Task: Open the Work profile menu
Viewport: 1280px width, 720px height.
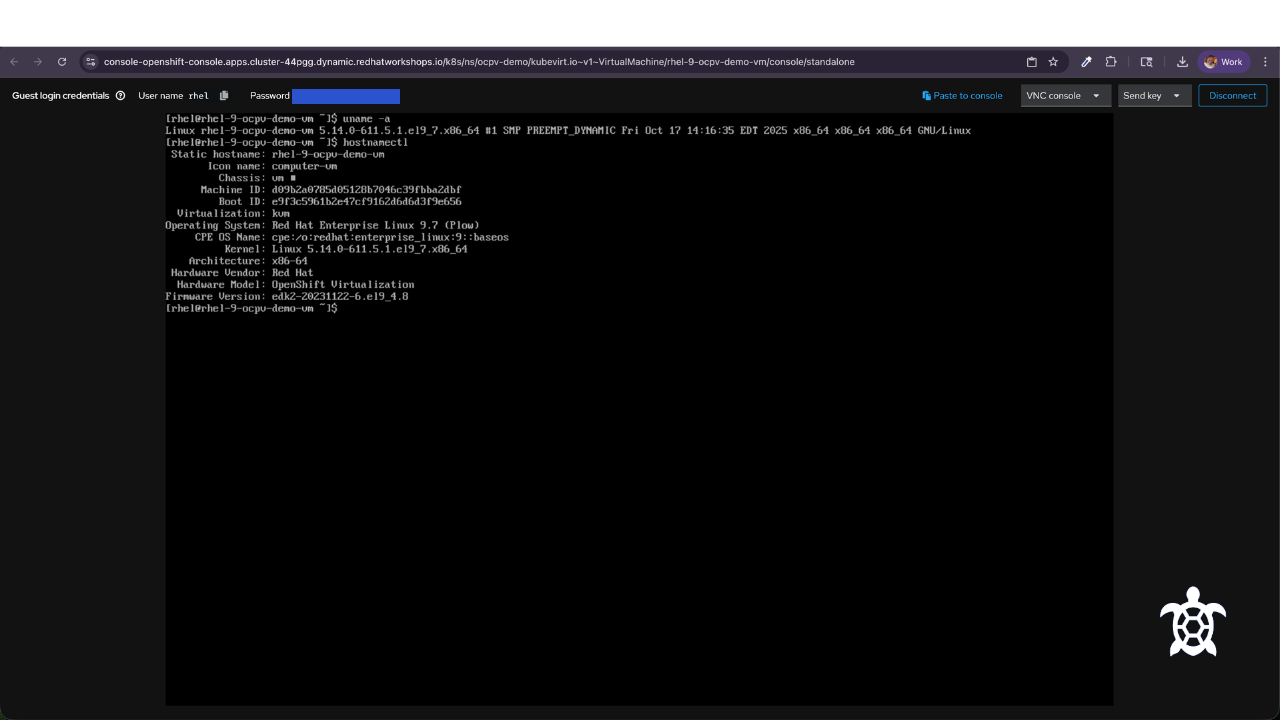Action: point(1224,62)
